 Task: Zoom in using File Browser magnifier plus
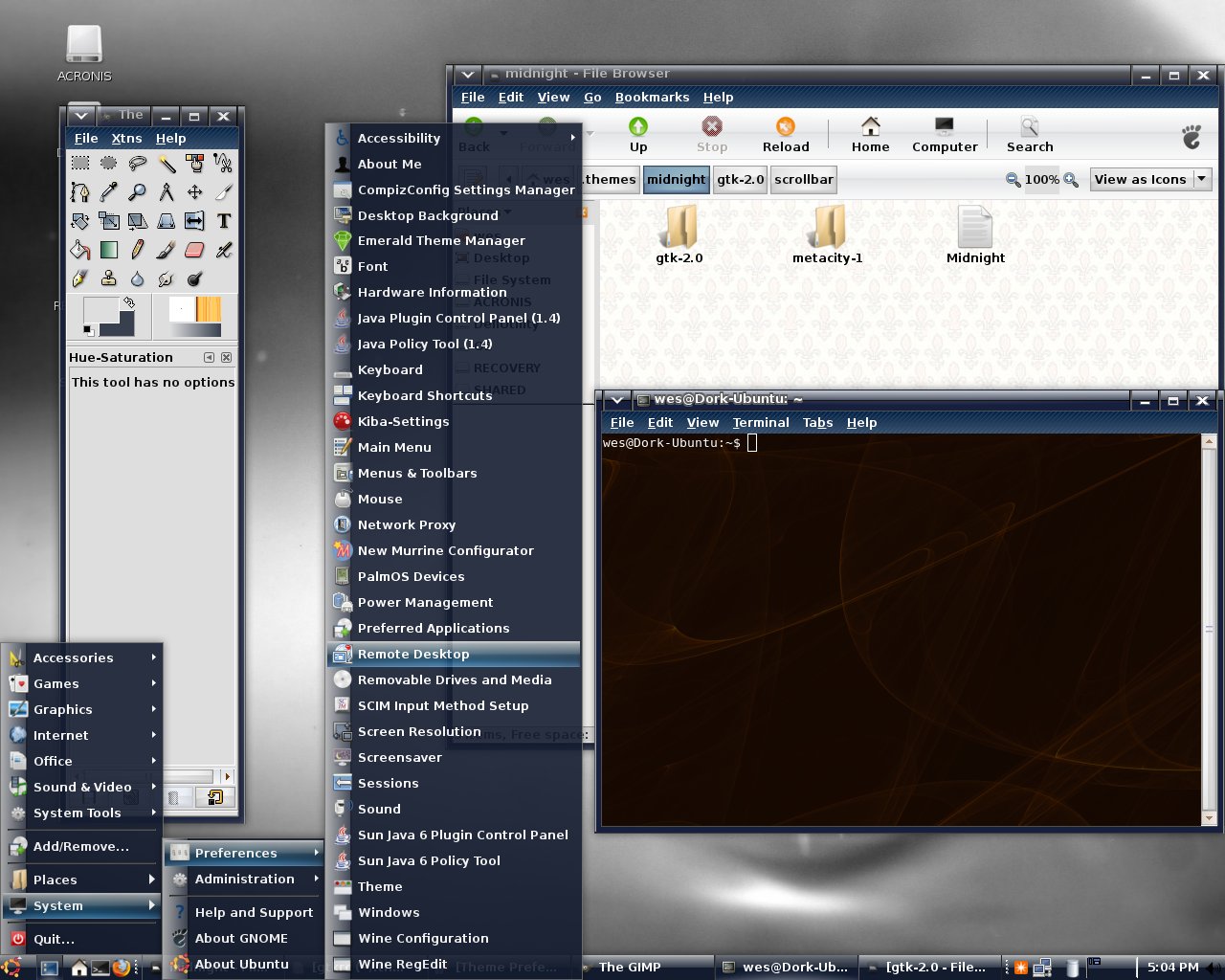[x=1071, y=180]
